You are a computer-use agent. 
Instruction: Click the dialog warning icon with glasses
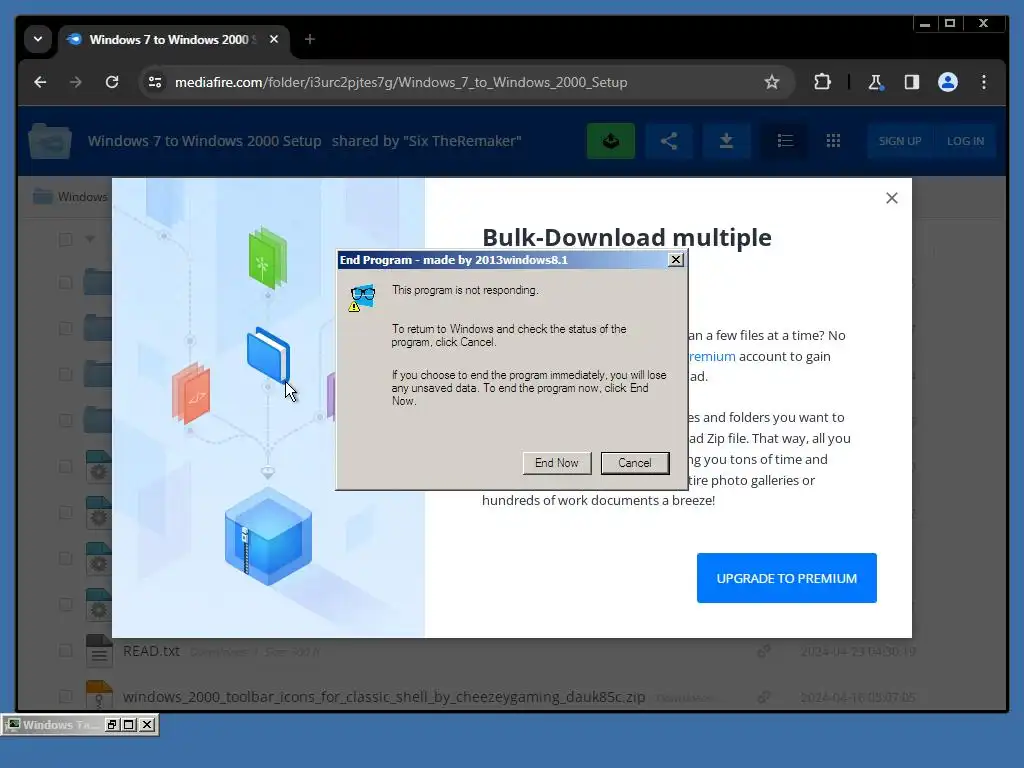pos(362,298)
